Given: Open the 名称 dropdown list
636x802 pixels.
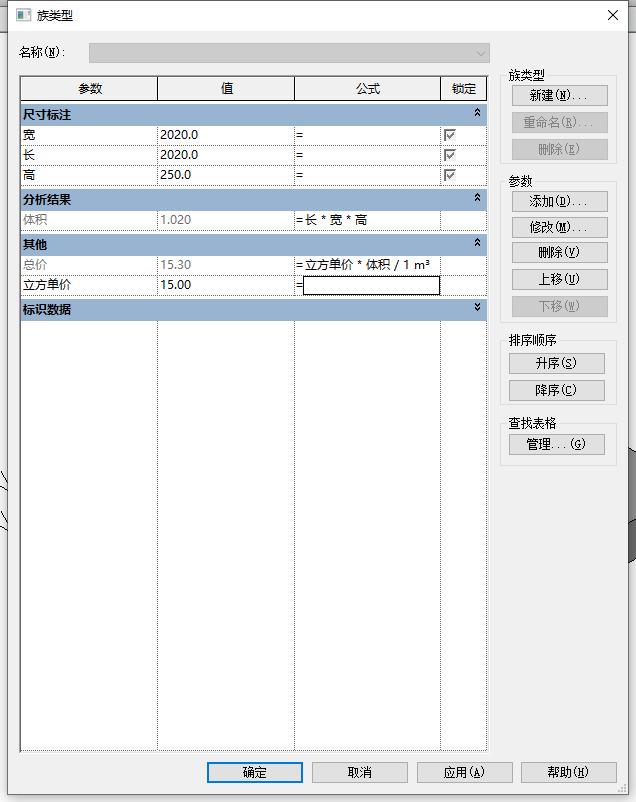Looking at the screenshot, I should pyautogui.click(x=480, y=53).
